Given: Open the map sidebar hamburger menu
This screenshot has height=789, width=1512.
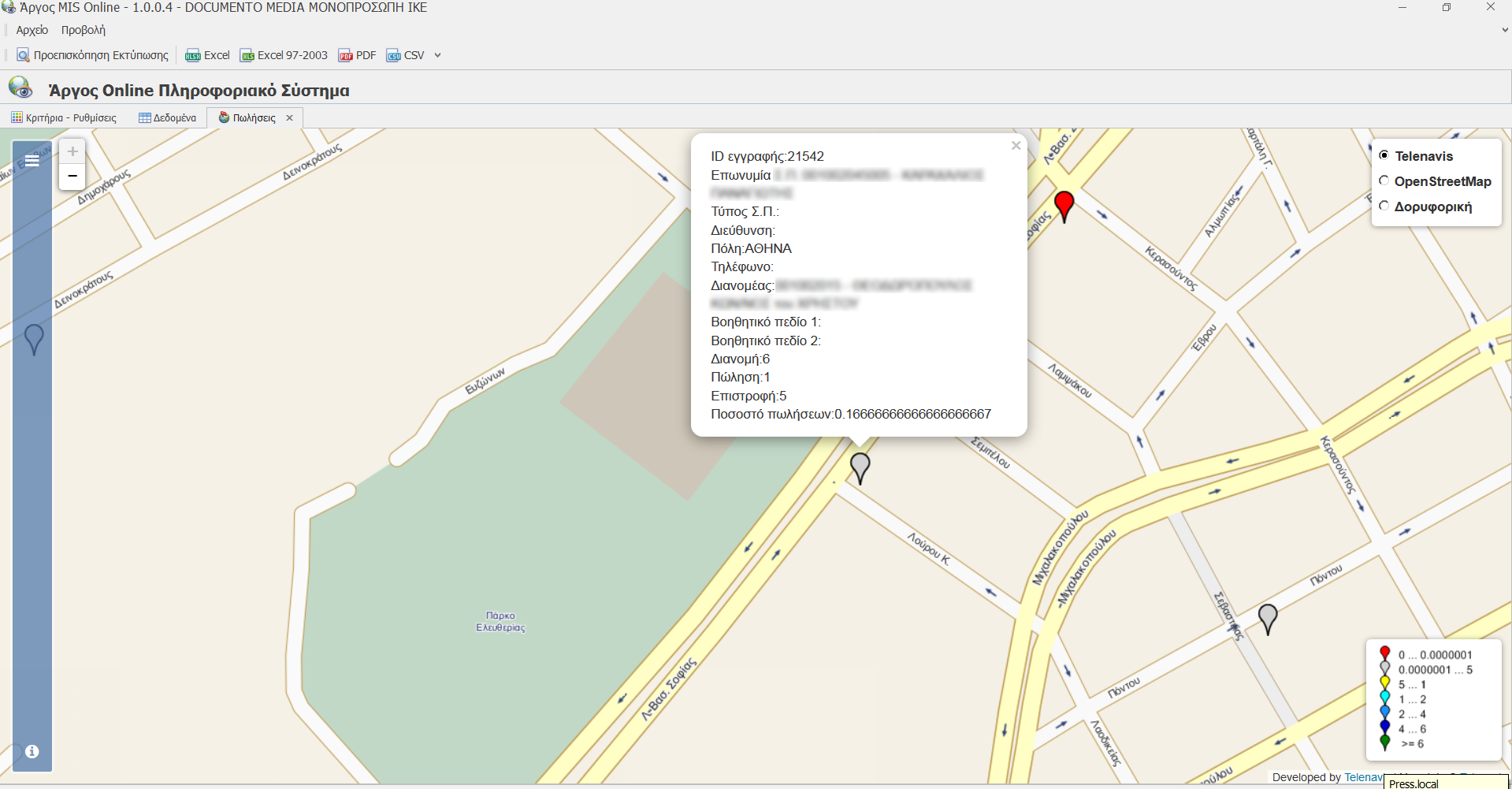Looking at the screenshot, I should [32, 161].
